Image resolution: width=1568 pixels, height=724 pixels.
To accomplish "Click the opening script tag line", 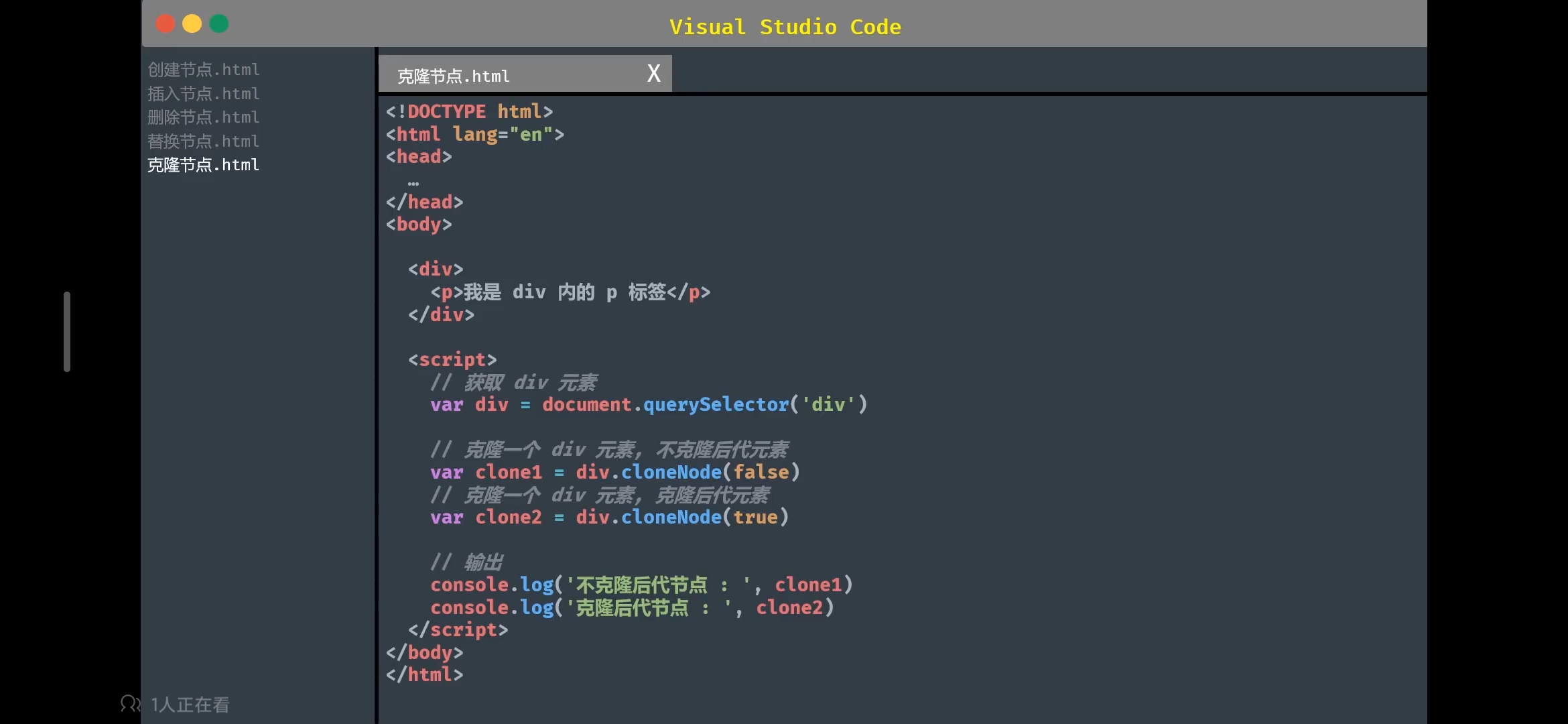I will tap(452, 359).
